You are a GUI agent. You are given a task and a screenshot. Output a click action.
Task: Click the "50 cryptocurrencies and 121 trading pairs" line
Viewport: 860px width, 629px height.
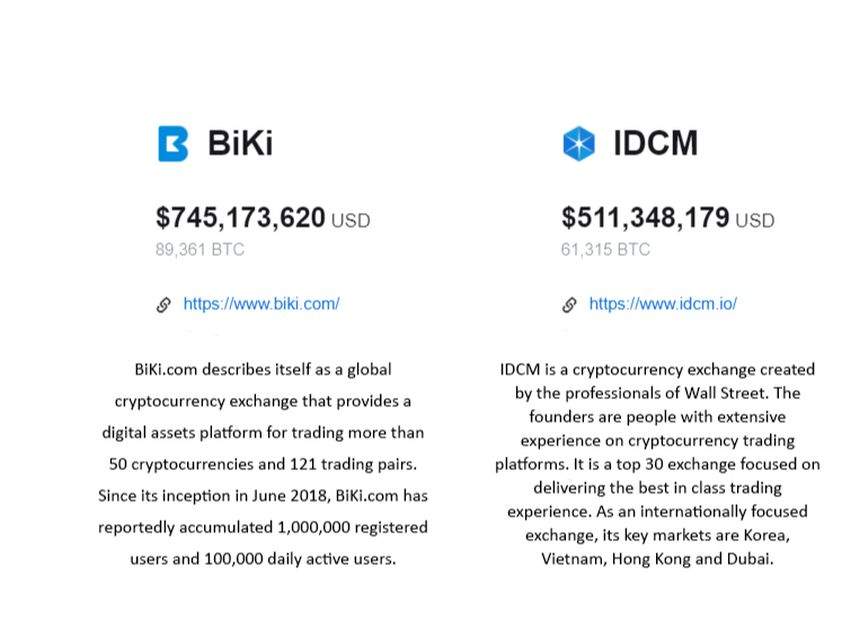[x=263, y=464]
